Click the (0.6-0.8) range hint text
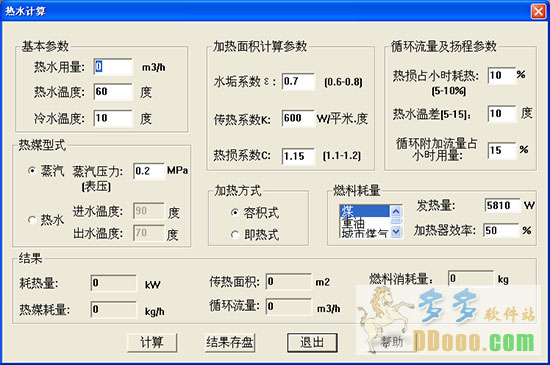Screen dimensions: 550x365 (343, 82)
